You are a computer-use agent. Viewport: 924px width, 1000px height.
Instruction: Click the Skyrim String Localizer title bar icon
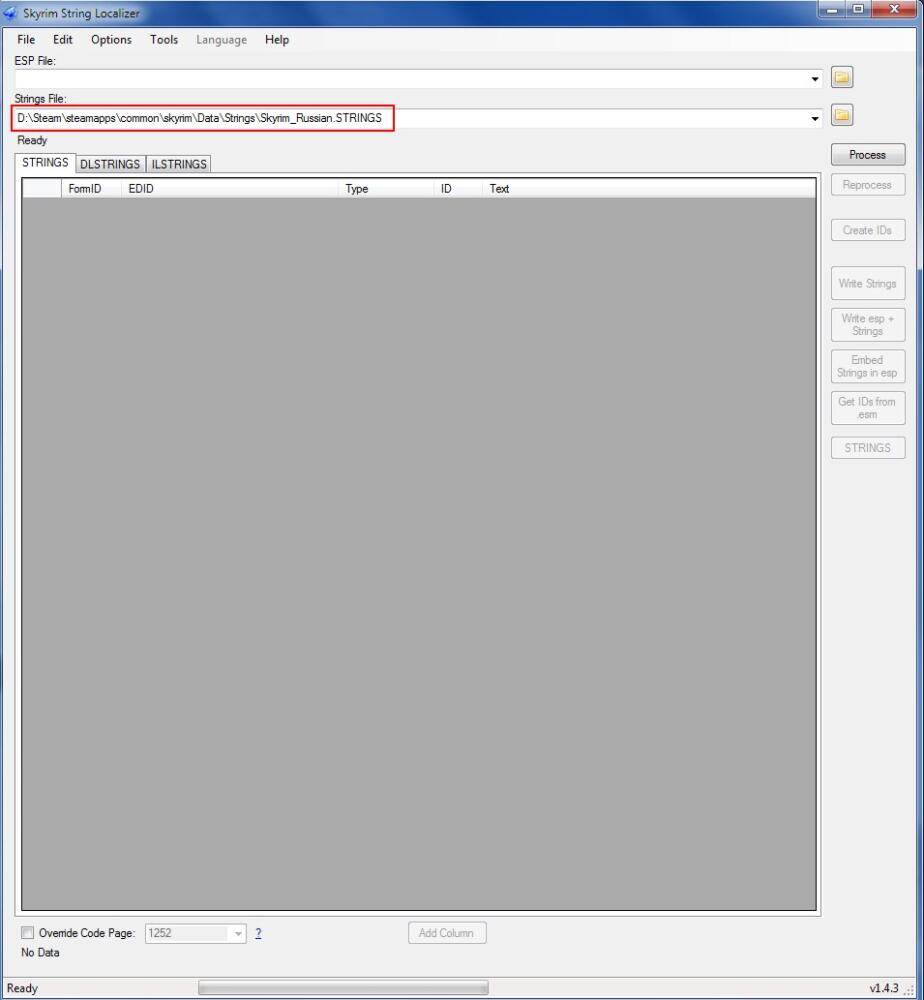10,13
